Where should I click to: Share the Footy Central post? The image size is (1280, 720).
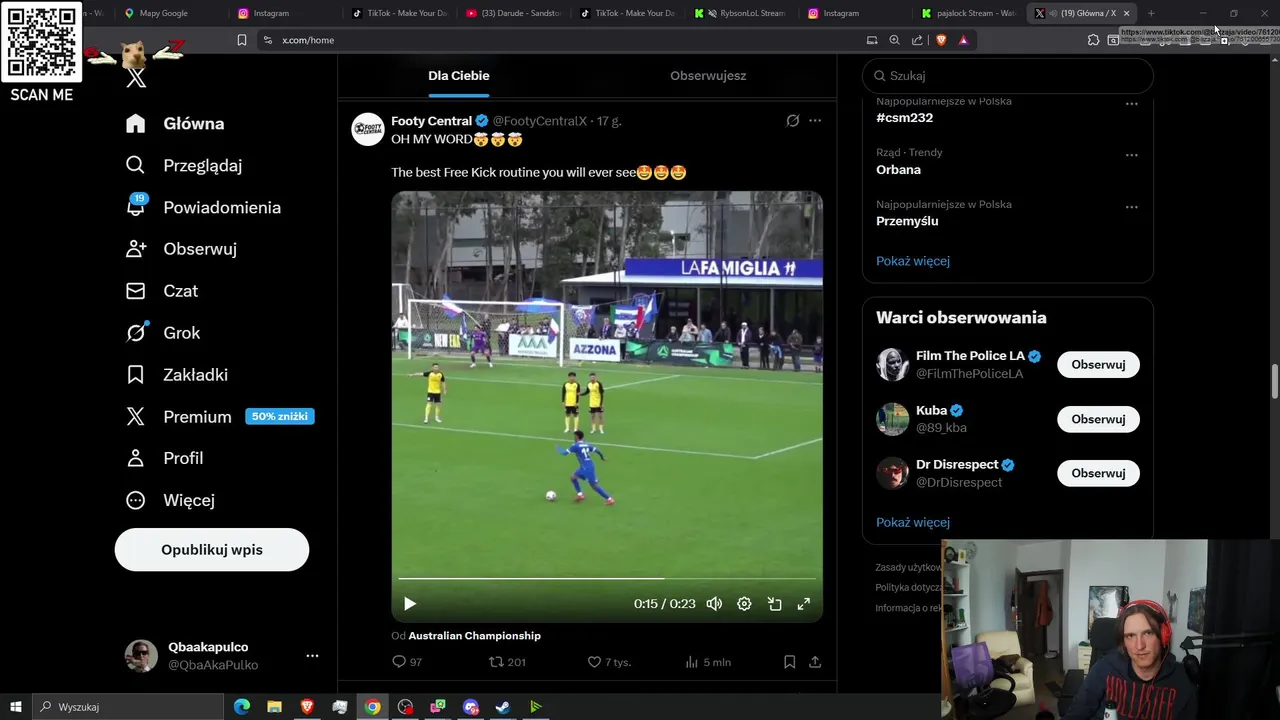[815, 662]
